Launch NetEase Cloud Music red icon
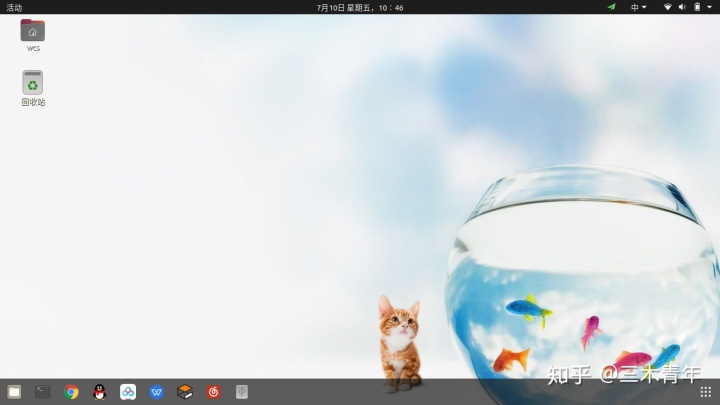 [x=214, y=392]
